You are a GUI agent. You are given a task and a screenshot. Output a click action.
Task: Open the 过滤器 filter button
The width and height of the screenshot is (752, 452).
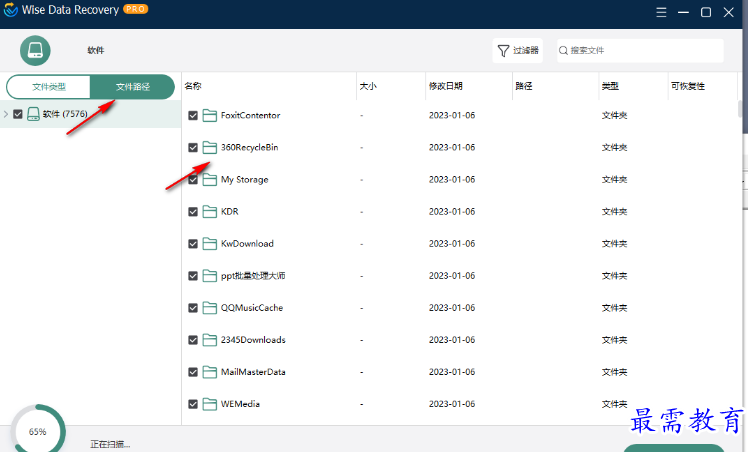pos(518,50)
